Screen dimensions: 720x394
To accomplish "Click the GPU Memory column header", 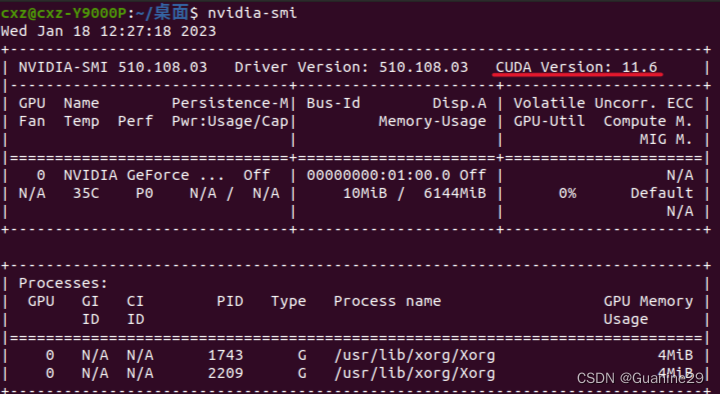I will pyautogui.click(x=648, y=301).
